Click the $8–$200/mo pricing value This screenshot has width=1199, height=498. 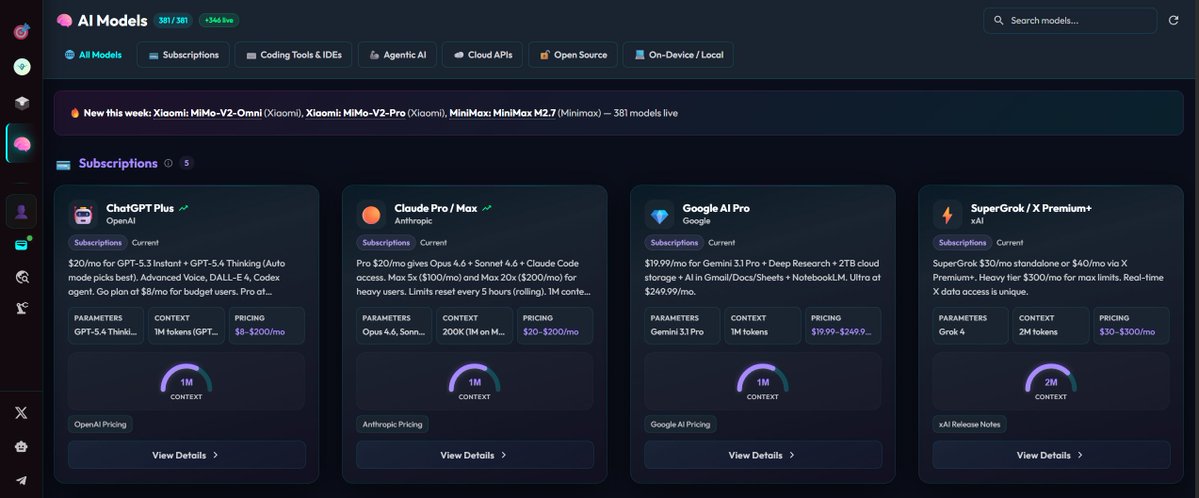pos(261,332)
